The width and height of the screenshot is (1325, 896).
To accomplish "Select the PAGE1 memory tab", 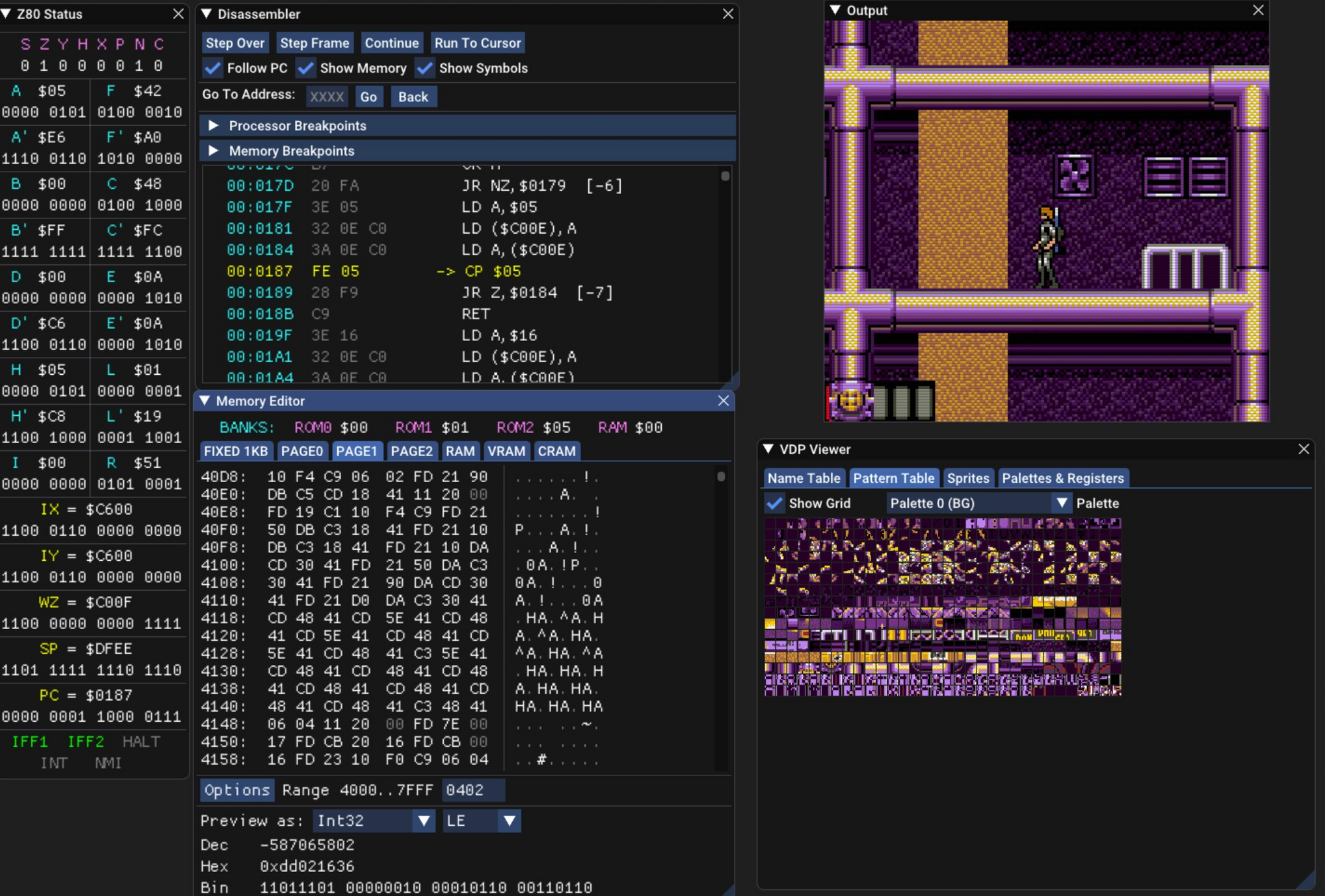I will 356,451.
